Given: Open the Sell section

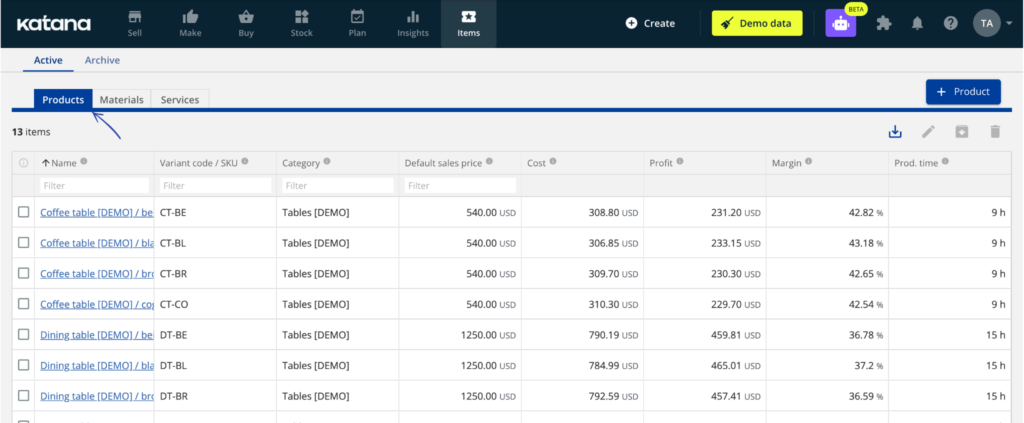Looking at the screenshot, I should click(x=135, y=24).
